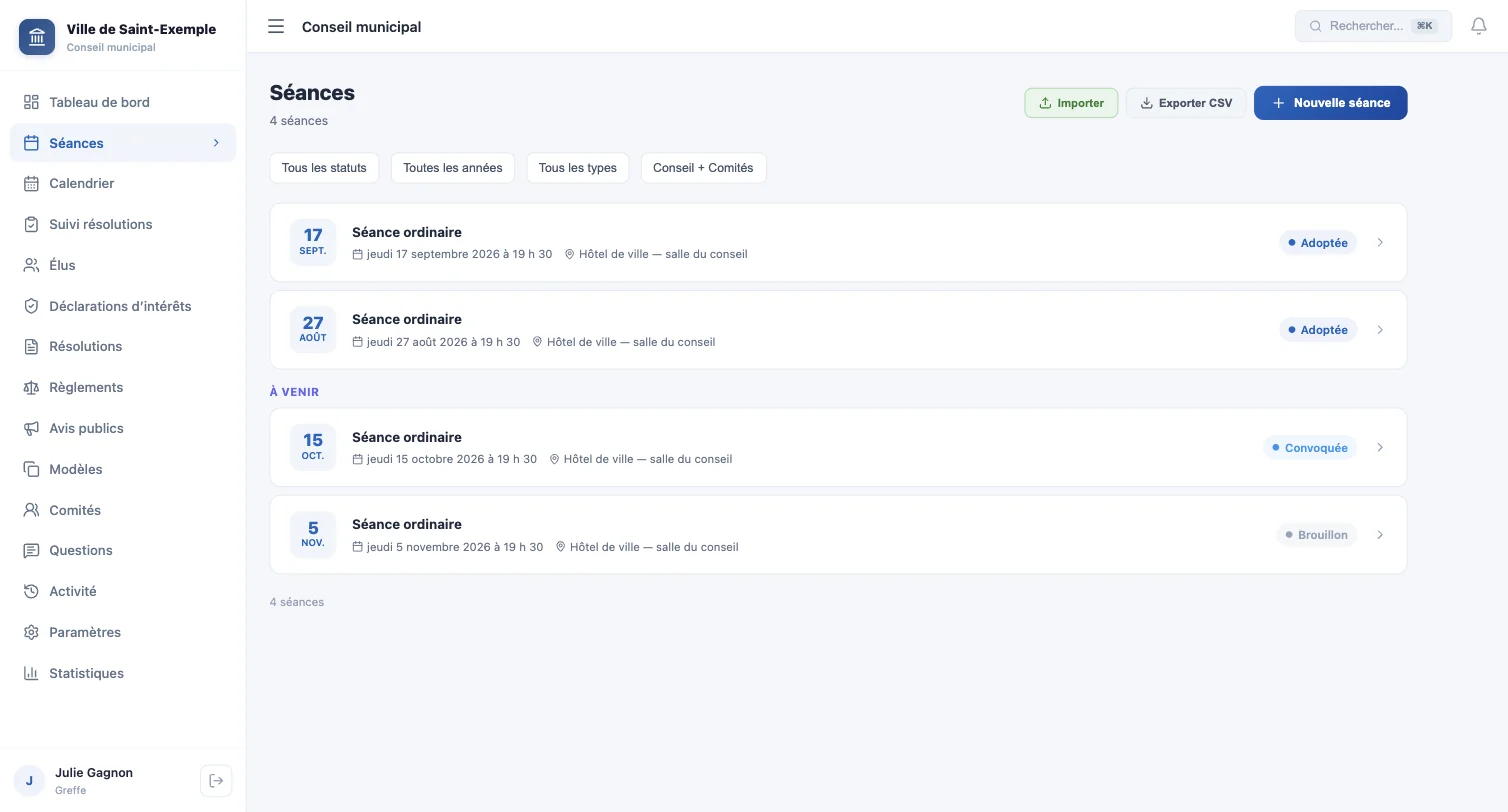Click the Convoquée status badge

[1309, 448]
